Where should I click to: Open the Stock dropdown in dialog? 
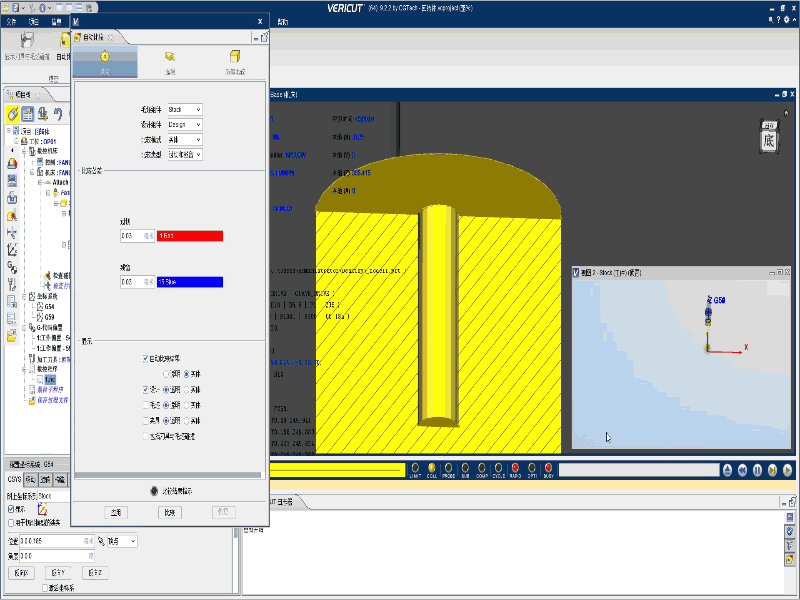(x=184, y=109)
